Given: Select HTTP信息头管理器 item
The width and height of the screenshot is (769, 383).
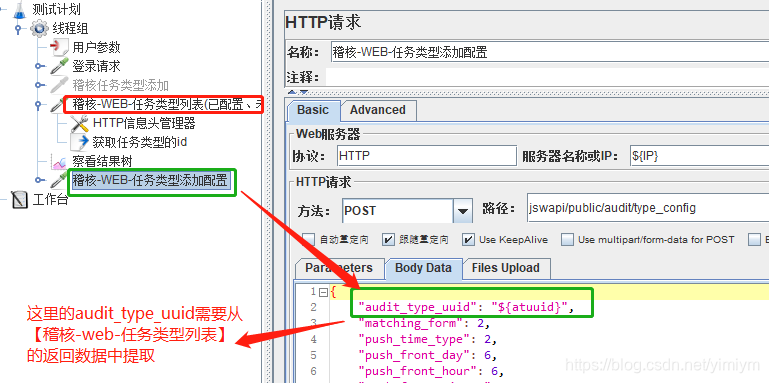Looking at the screenshot, I should click(x=144, y=123).
